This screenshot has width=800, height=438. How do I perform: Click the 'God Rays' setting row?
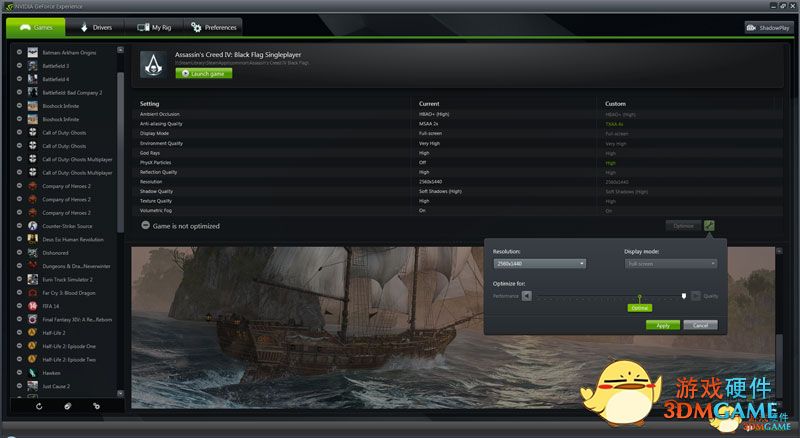457,153
